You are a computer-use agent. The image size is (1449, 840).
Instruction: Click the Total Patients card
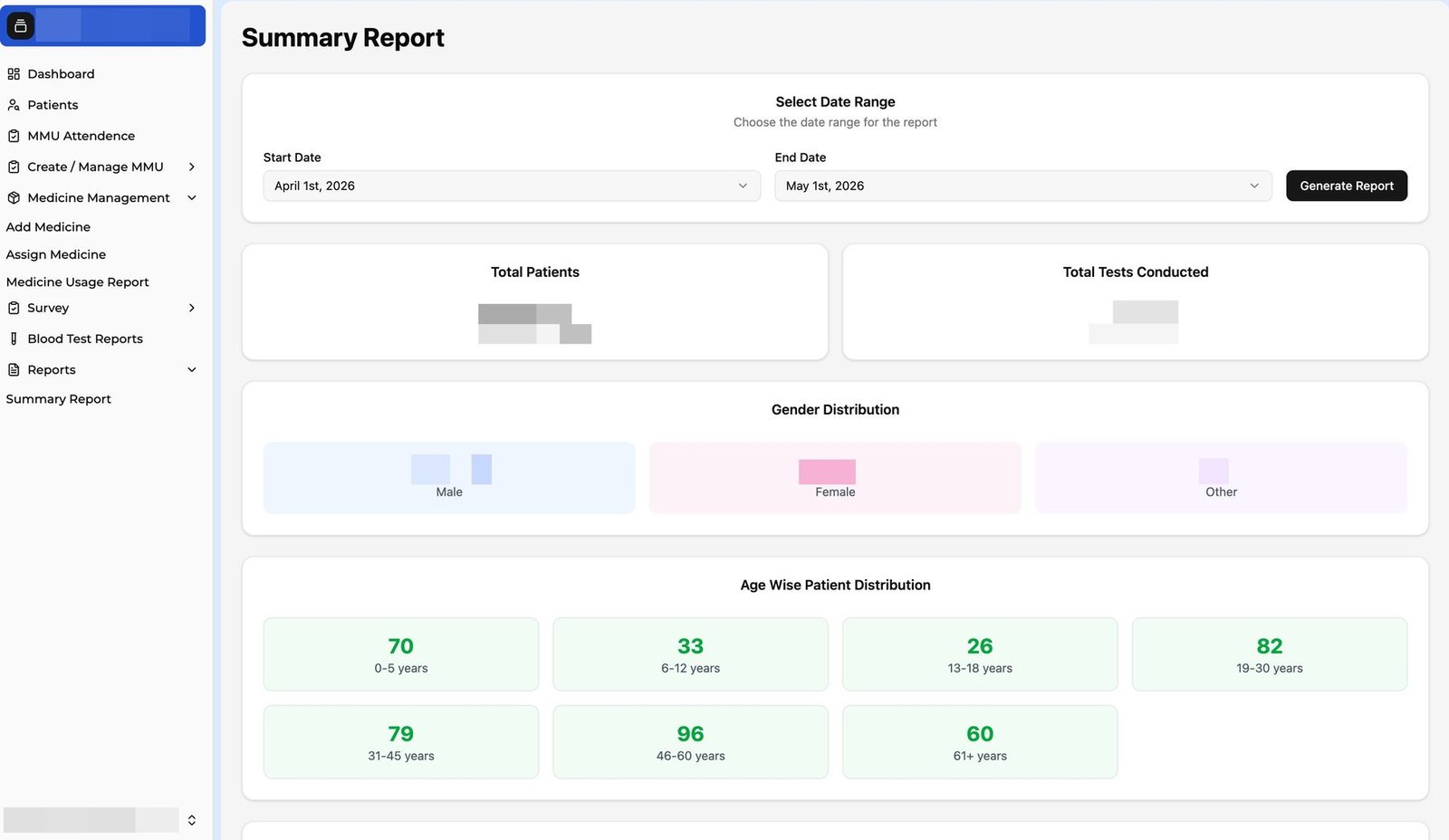[x=535, y=302]
